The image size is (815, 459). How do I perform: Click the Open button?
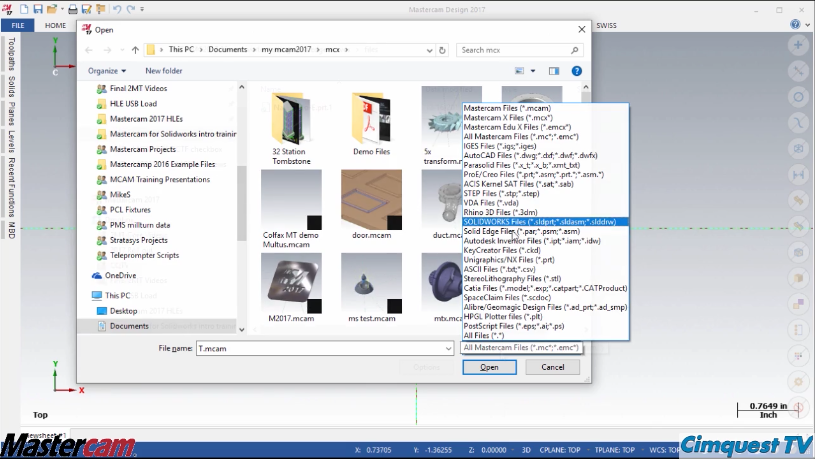489,367
